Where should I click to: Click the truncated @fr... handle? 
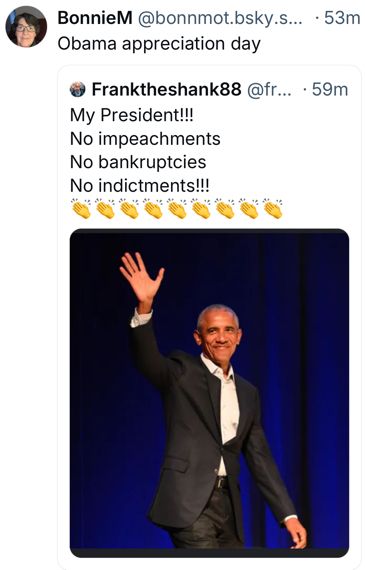[269, 90]
